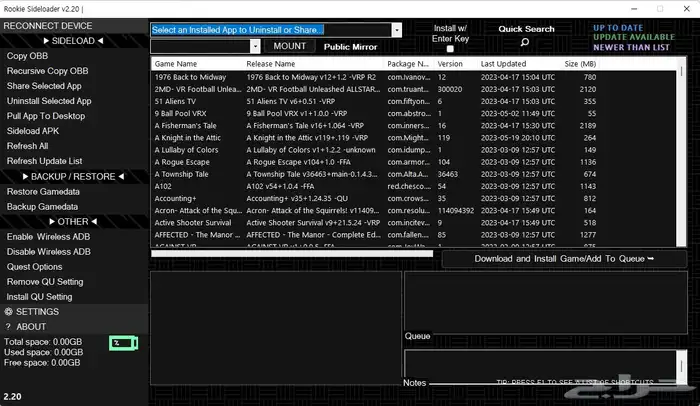
Task: Click inside the Notes text box
Action: pos(540,367)
